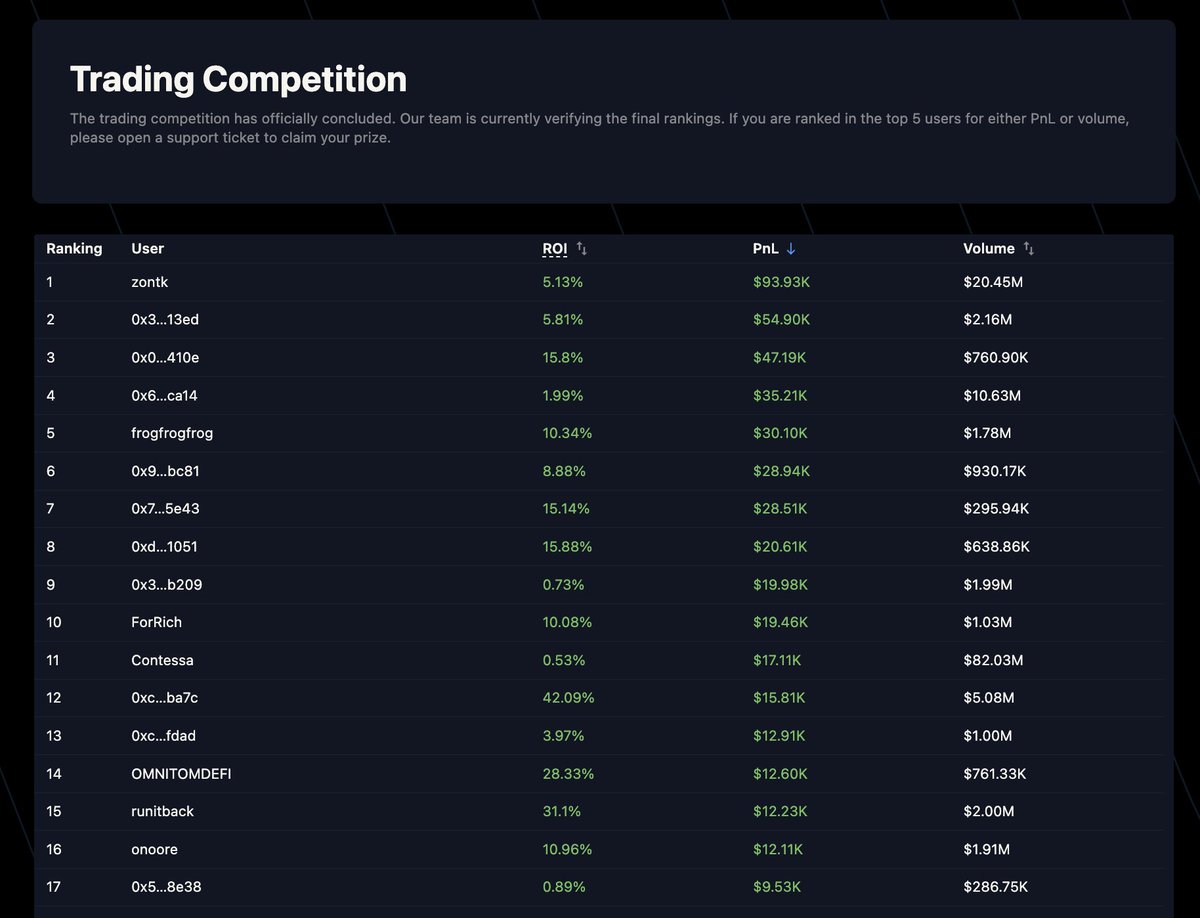This screenshot has width=1200, height=918.
Task: Click the $93.93K PnL value
Action: [x=781, y=282]
